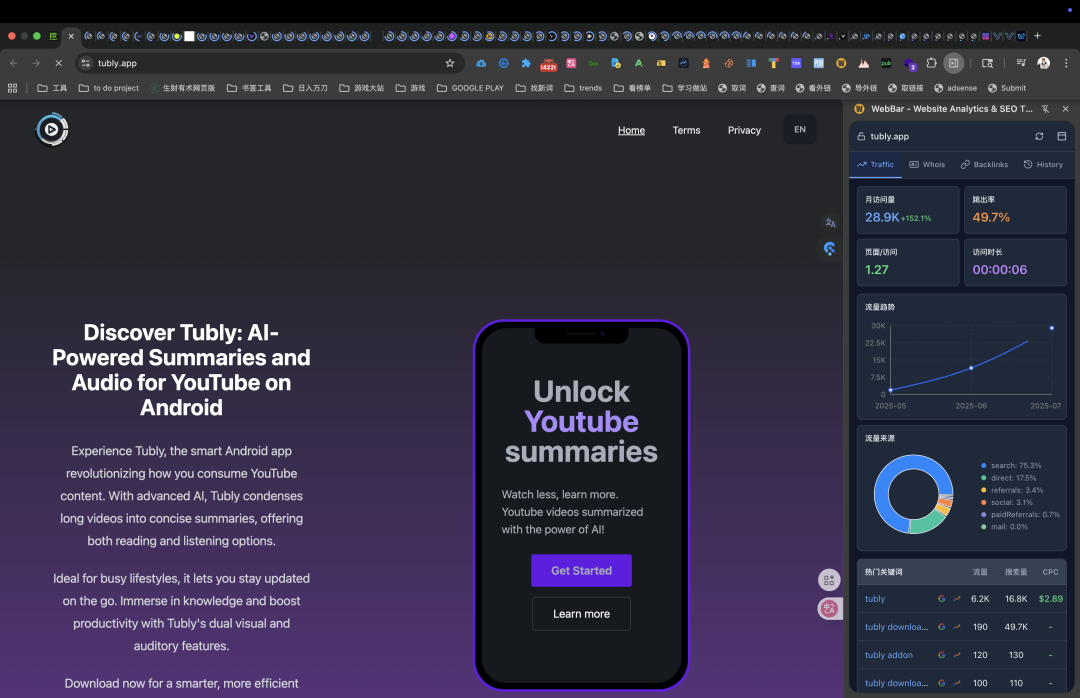The image size is (1080, 698).
Task: Switch to the Backlinks tab
Action: (984, 165)
